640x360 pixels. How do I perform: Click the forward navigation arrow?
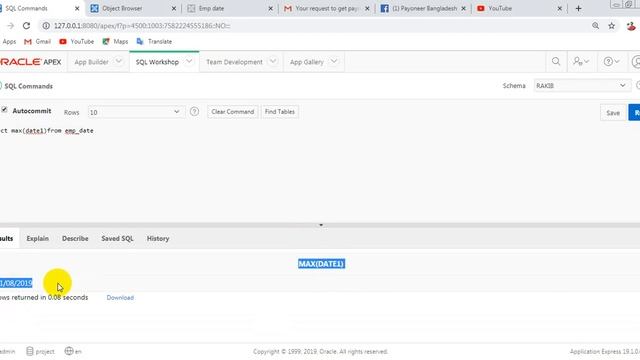(11, 26)
